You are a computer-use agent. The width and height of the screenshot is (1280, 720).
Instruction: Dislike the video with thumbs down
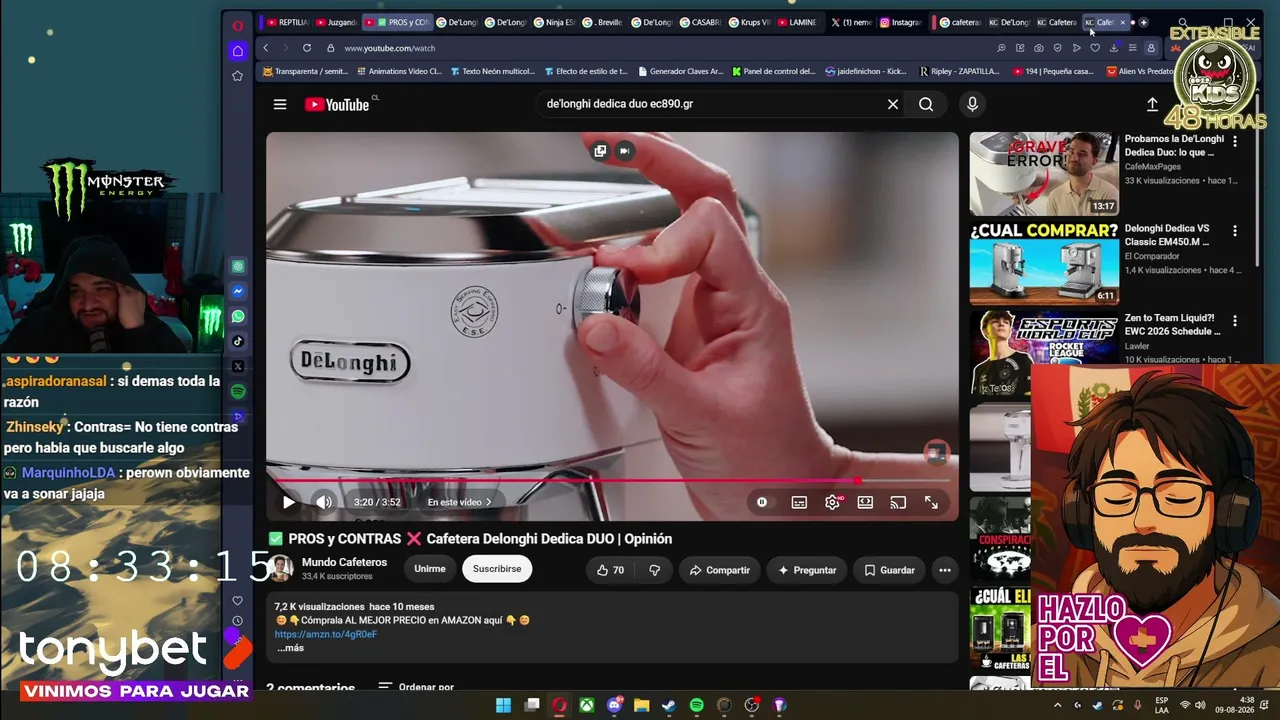[x=655, y=570]
